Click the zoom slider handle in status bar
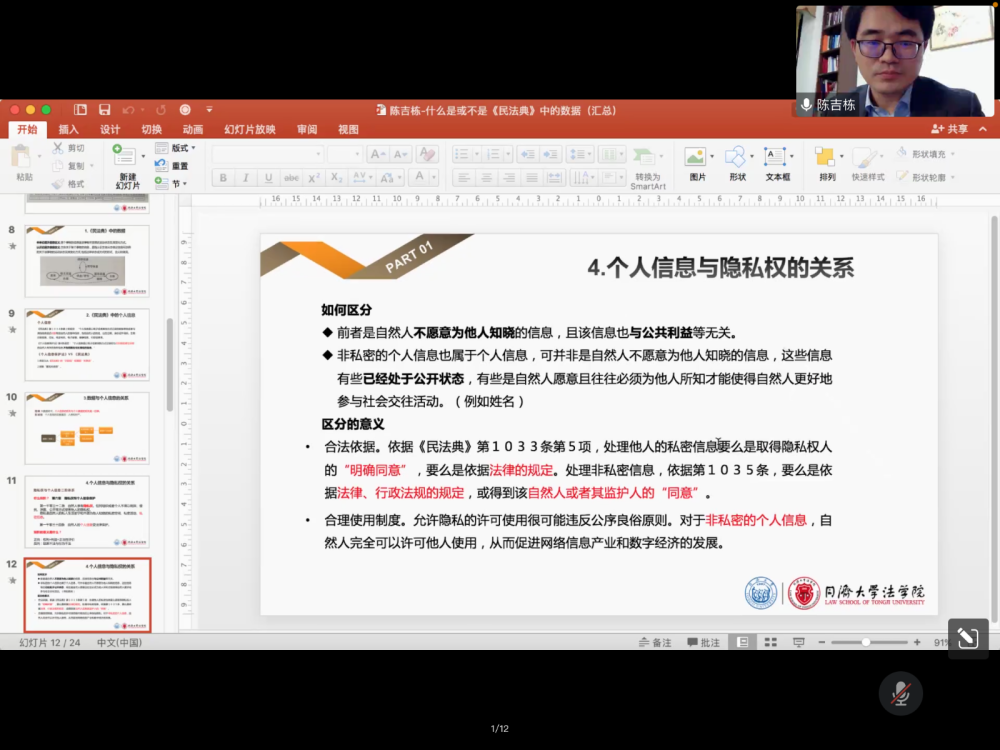Viewport: 1000px width, 750px height. (865, 642)
